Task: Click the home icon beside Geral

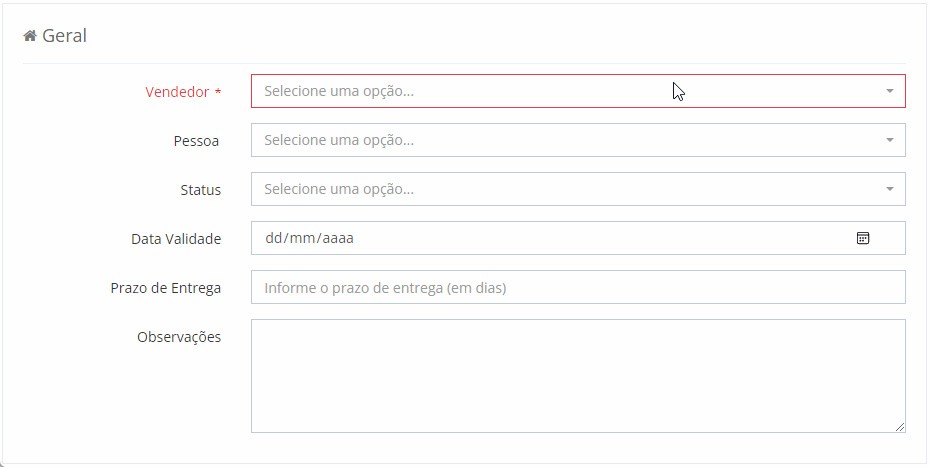Action: [30, 36]
